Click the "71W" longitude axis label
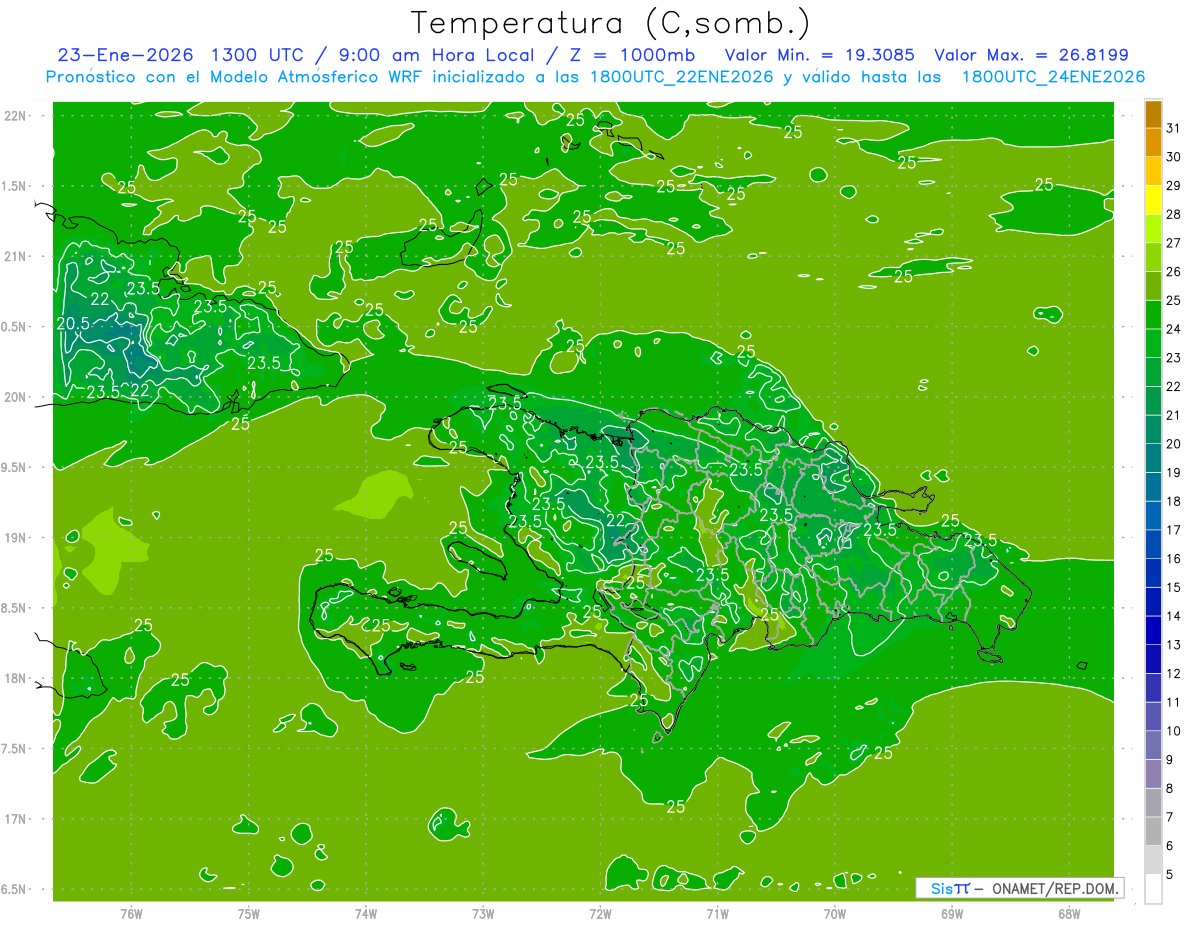The image size is (1200, 927). pyautogui.click(x=717, y=913)
